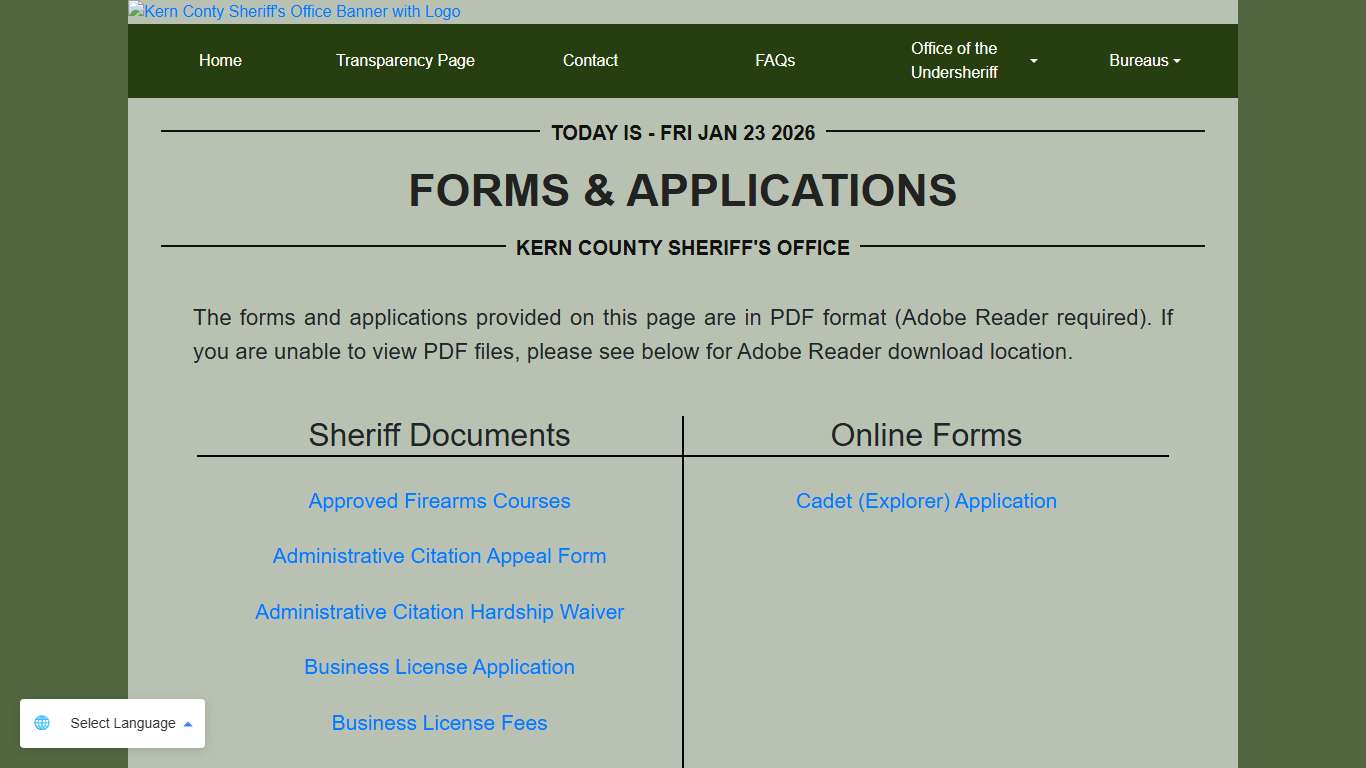This screenshot has height=768, width=1366.
Task: Open the Cadet (Explorer) Application form
Action: [x=926, y=501]
